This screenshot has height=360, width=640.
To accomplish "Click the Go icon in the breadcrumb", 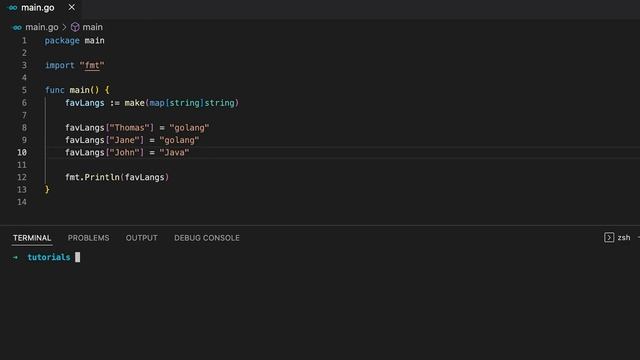I will [17, 27].
